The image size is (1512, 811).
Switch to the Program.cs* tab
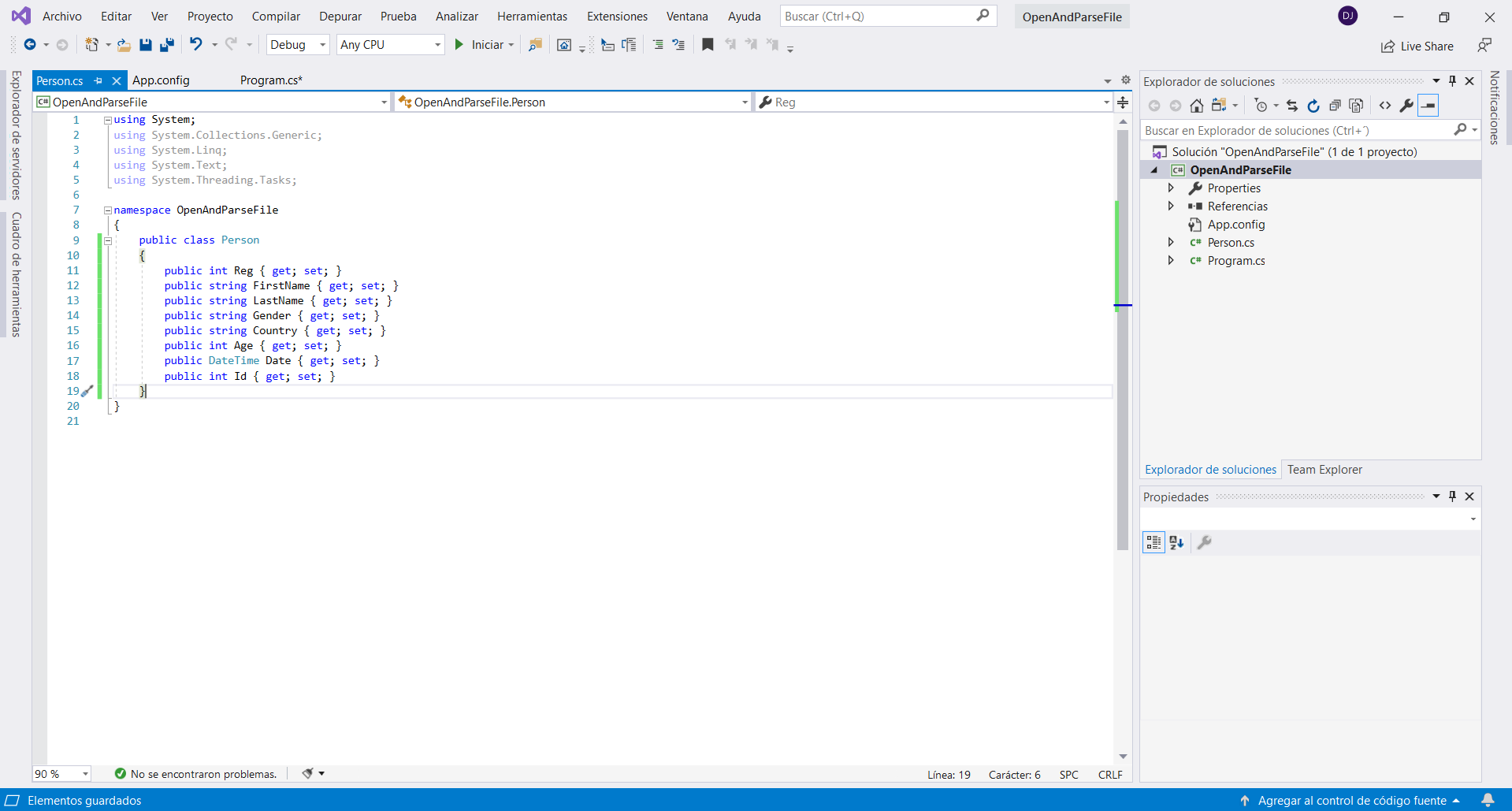271,80
